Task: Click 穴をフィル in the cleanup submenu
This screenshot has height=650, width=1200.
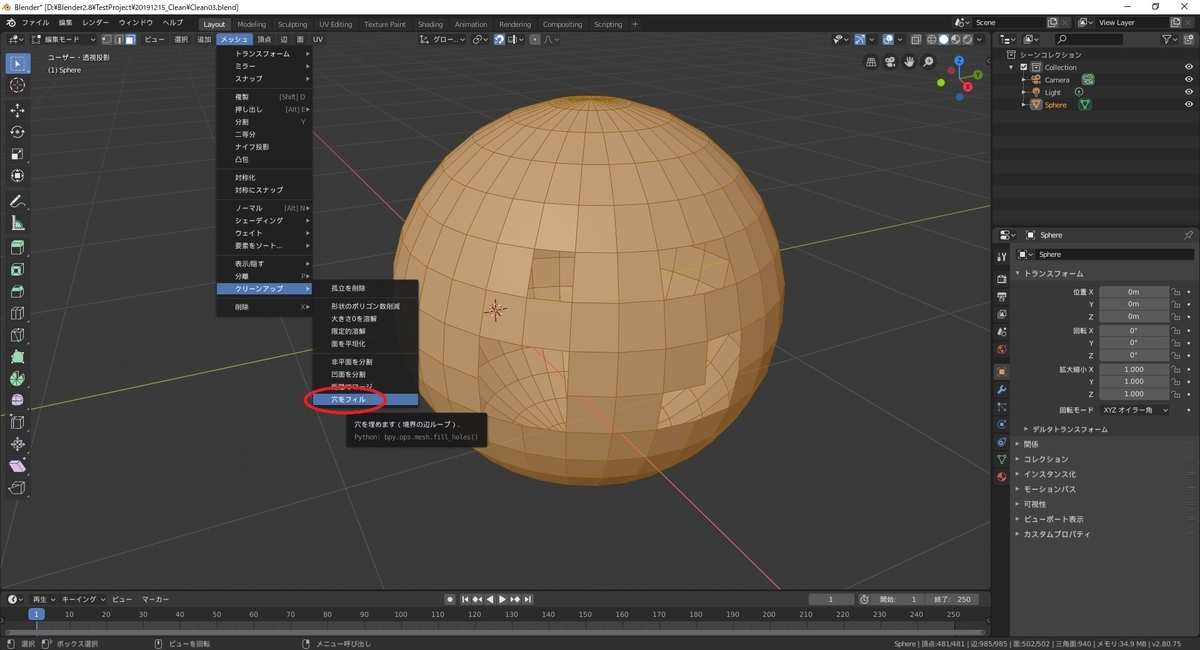Action: point(349,399)
